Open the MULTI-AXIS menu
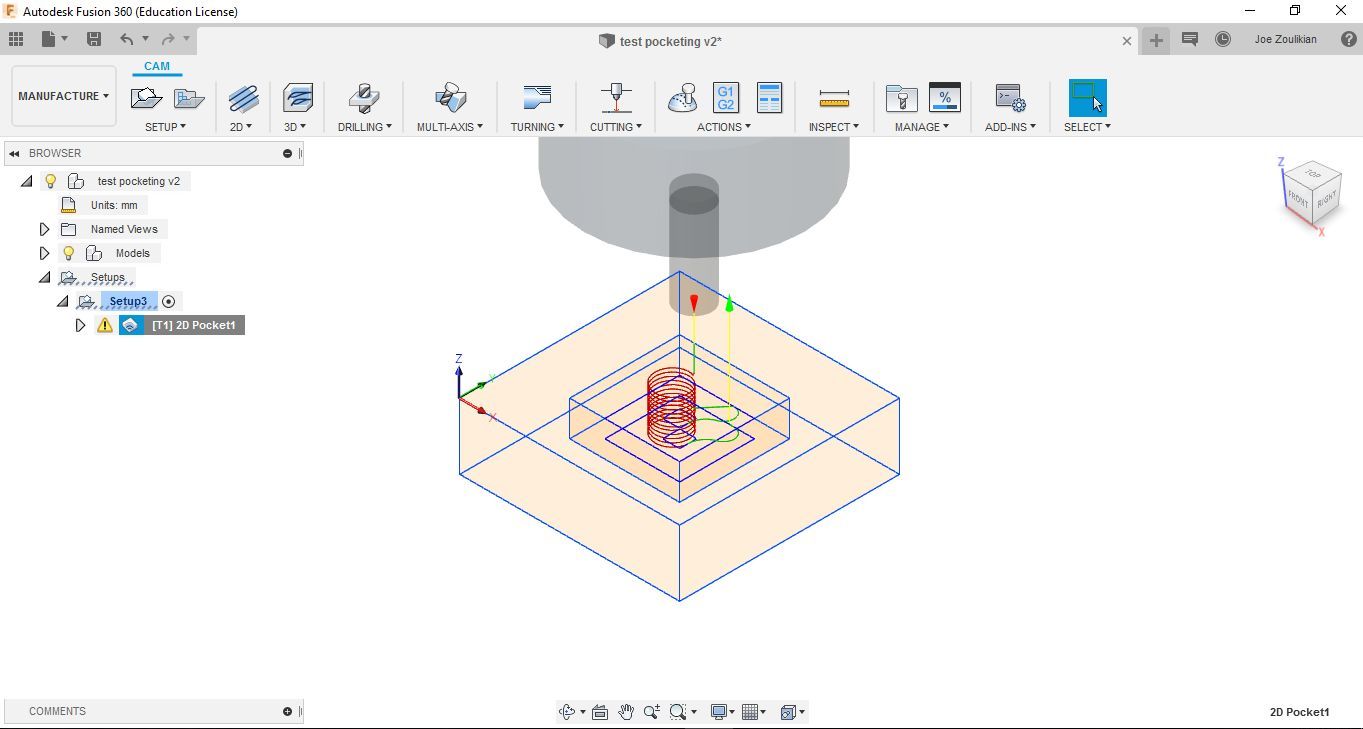The height and width of the screenshot is (729, 1363). point(450,127)
